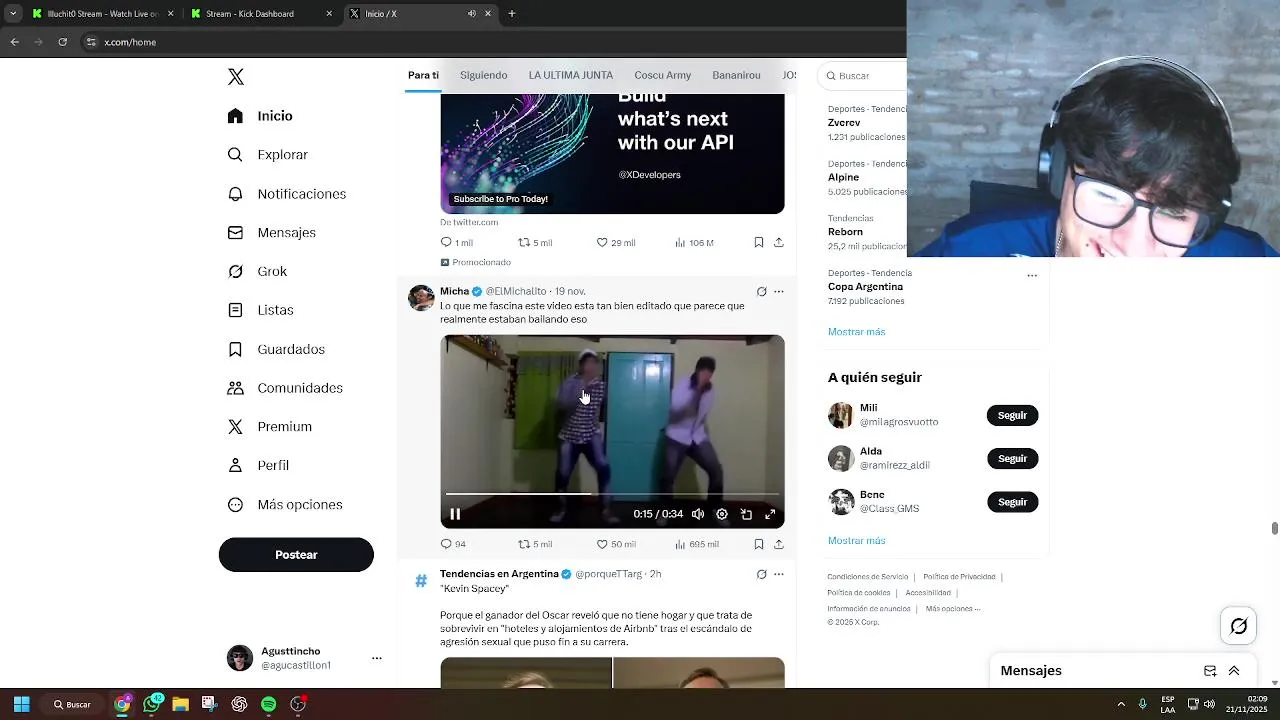Reply to the promoted X Developers post
This screenshot has height=720, width=1280.
pos(446,242)
